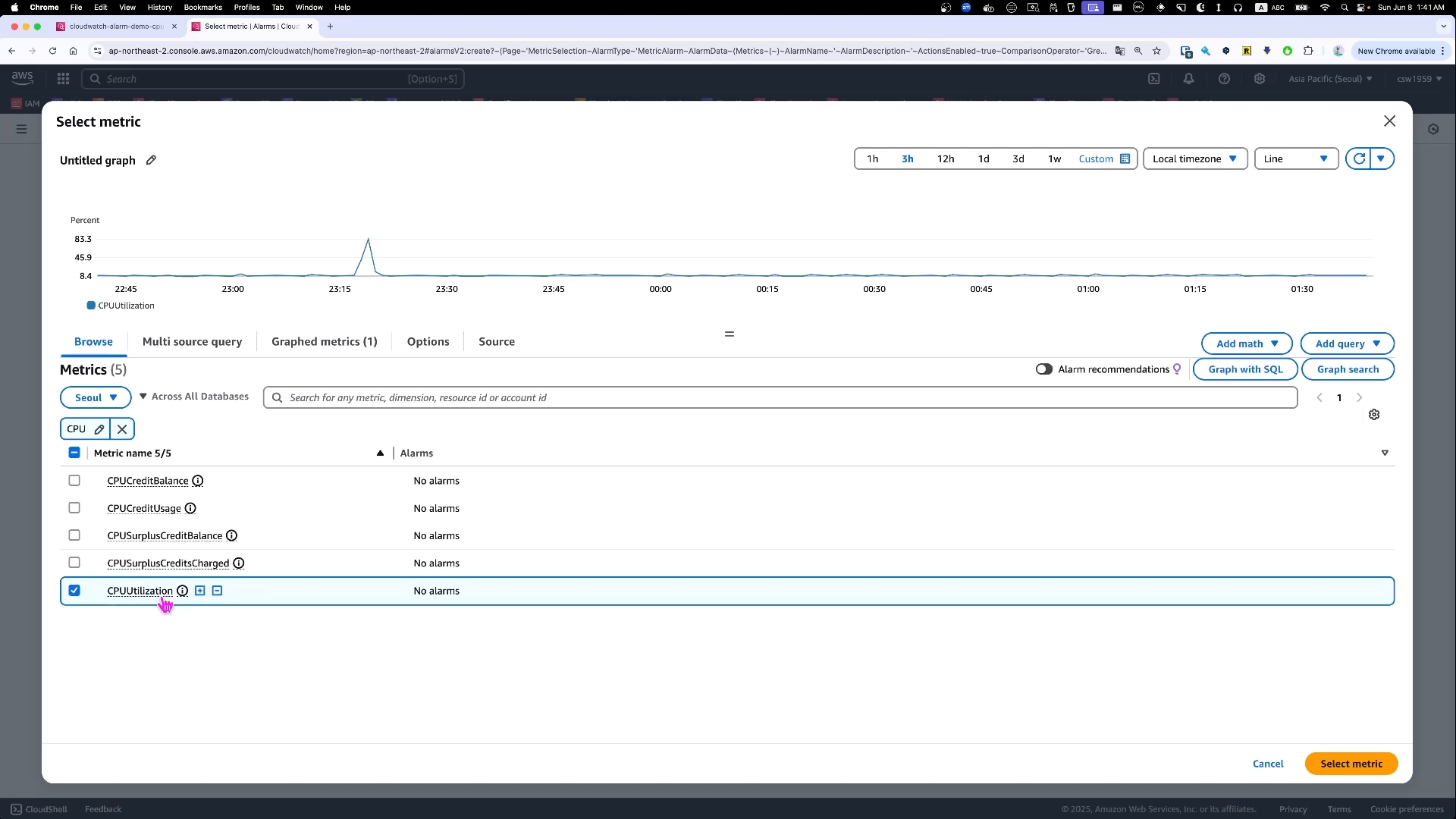The height and width of the screenshot is (819, 1456).
Task: Click the metrics table settings gear icon
Action: click(x=1373, y=415)
